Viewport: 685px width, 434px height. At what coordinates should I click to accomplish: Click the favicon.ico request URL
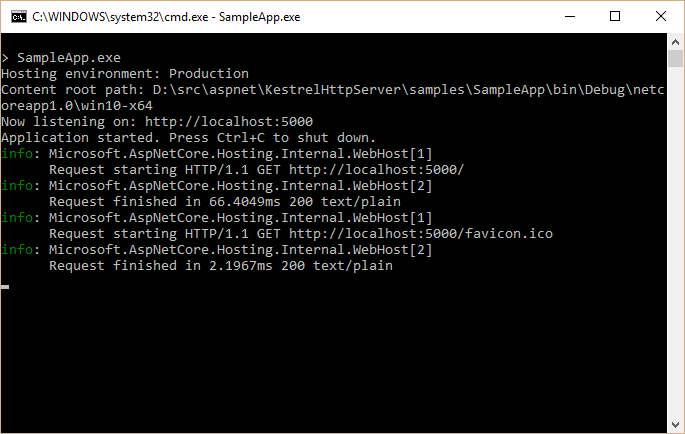coord(420,233)
